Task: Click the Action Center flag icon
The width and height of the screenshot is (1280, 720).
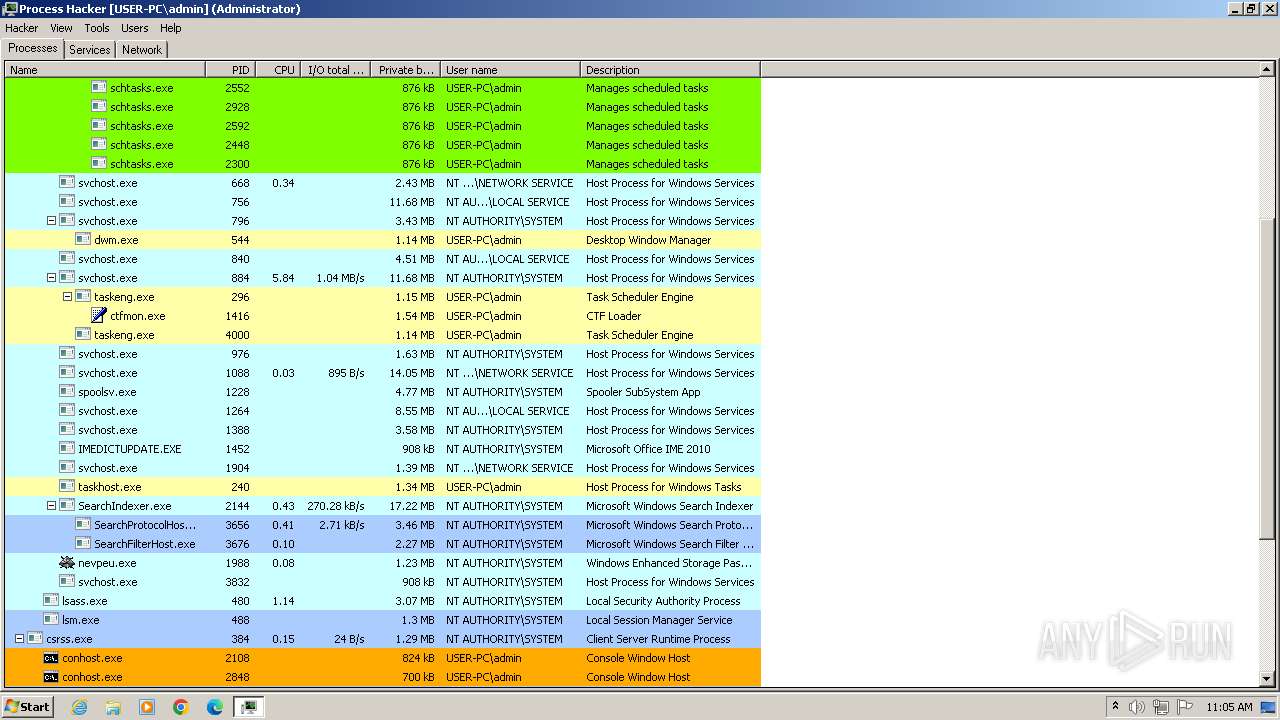Action: 1185,707
